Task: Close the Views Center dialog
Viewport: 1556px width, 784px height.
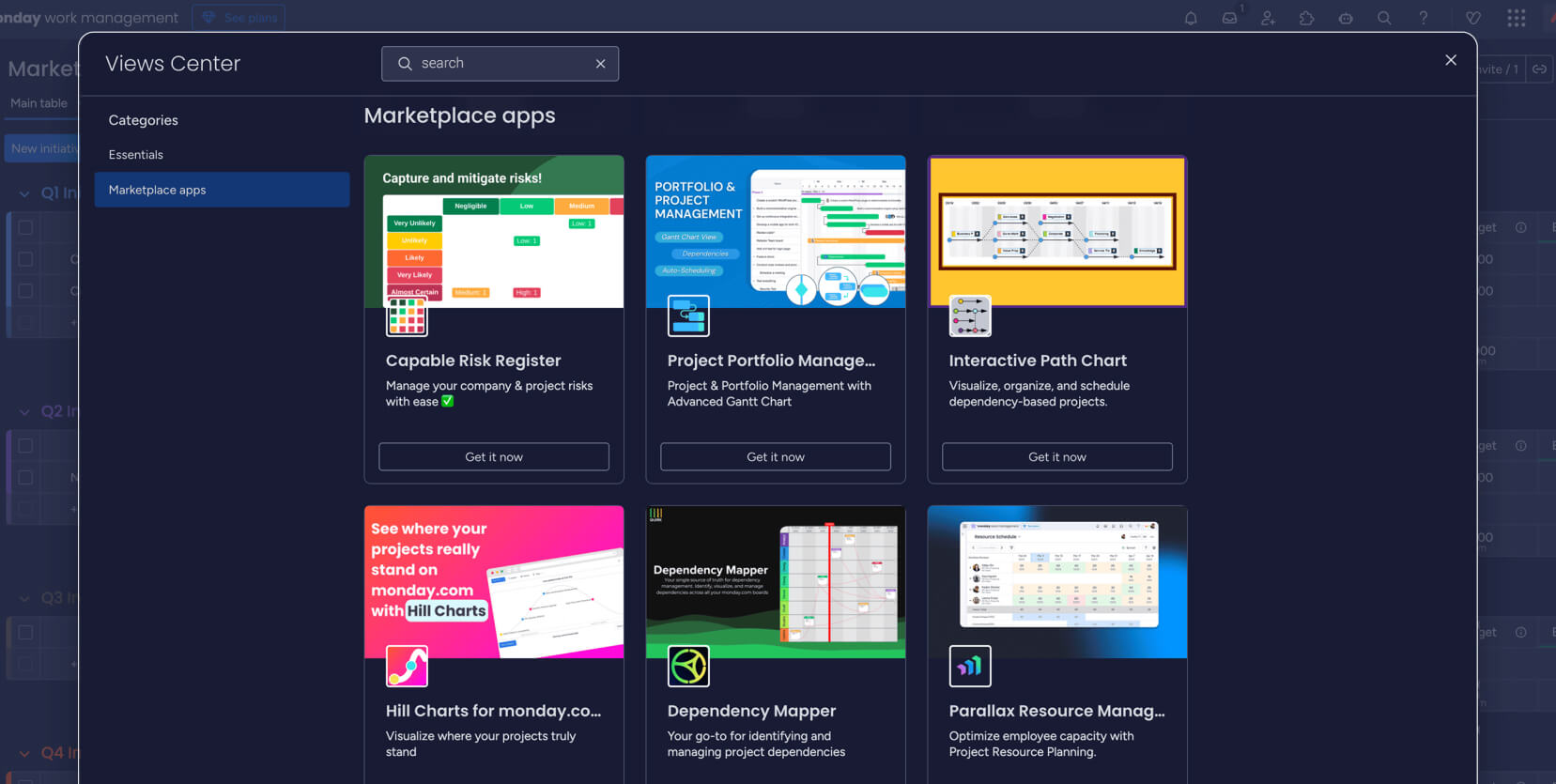Action: click(x=1451, y=60)
